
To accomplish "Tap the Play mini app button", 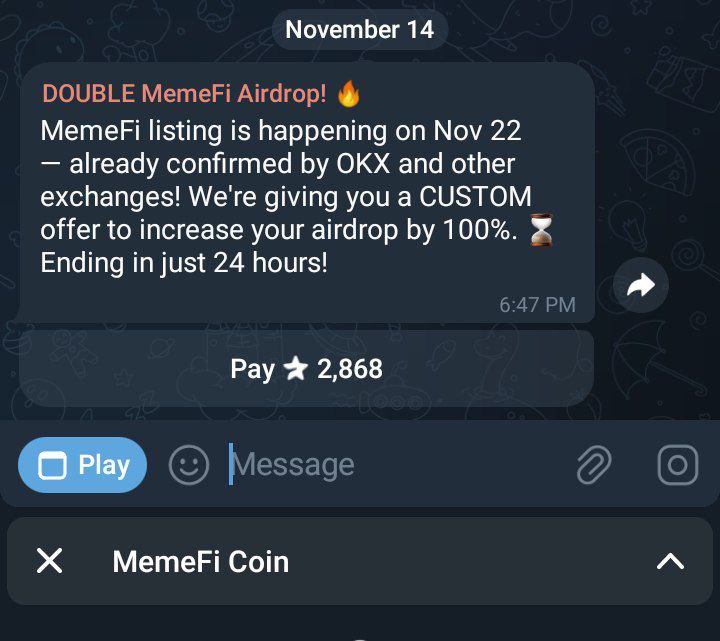I will pos(83,465).
